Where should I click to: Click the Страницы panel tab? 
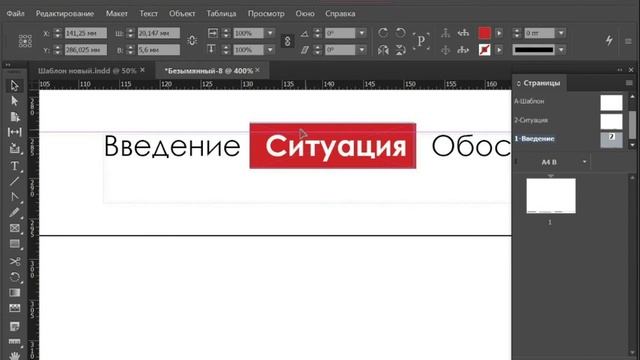(x=538, y=83)
